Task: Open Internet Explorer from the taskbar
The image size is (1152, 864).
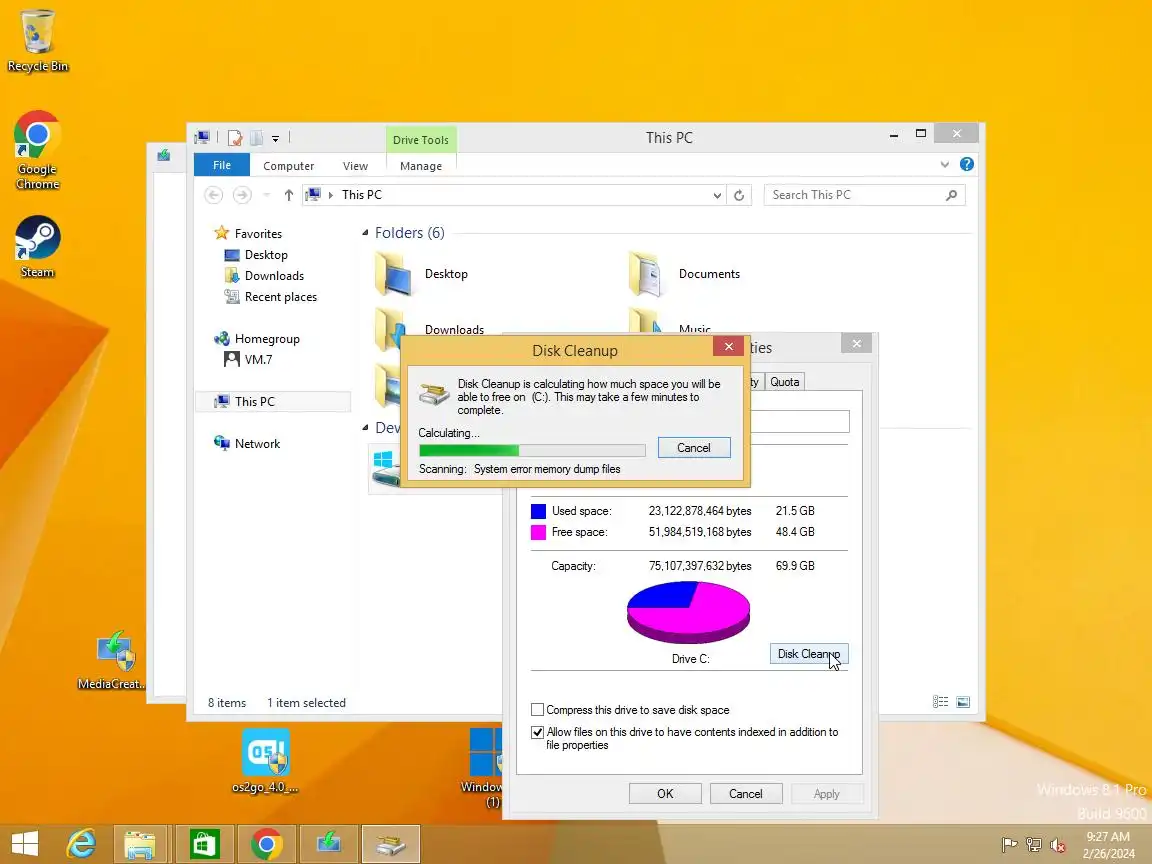Action: (x=81, y=844)
